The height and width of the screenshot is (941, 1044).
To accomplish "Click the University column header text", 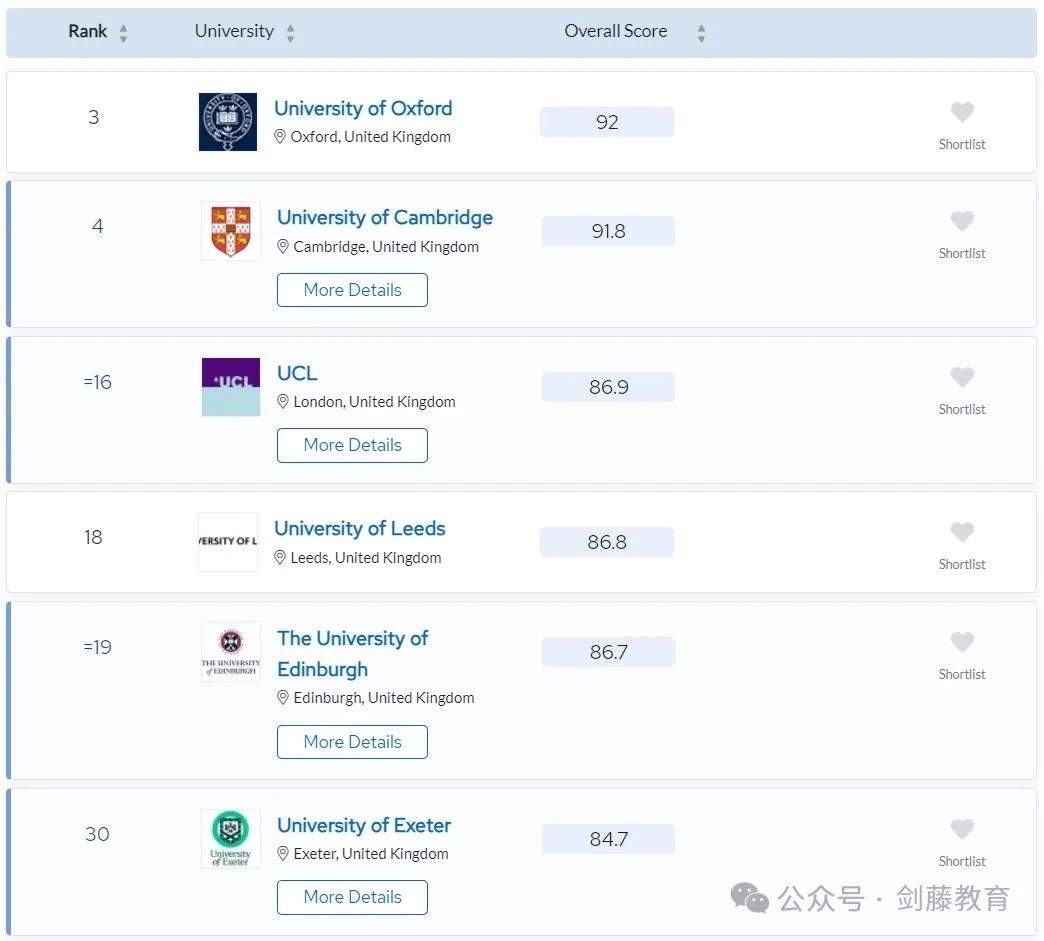I will tap(234, 31).
